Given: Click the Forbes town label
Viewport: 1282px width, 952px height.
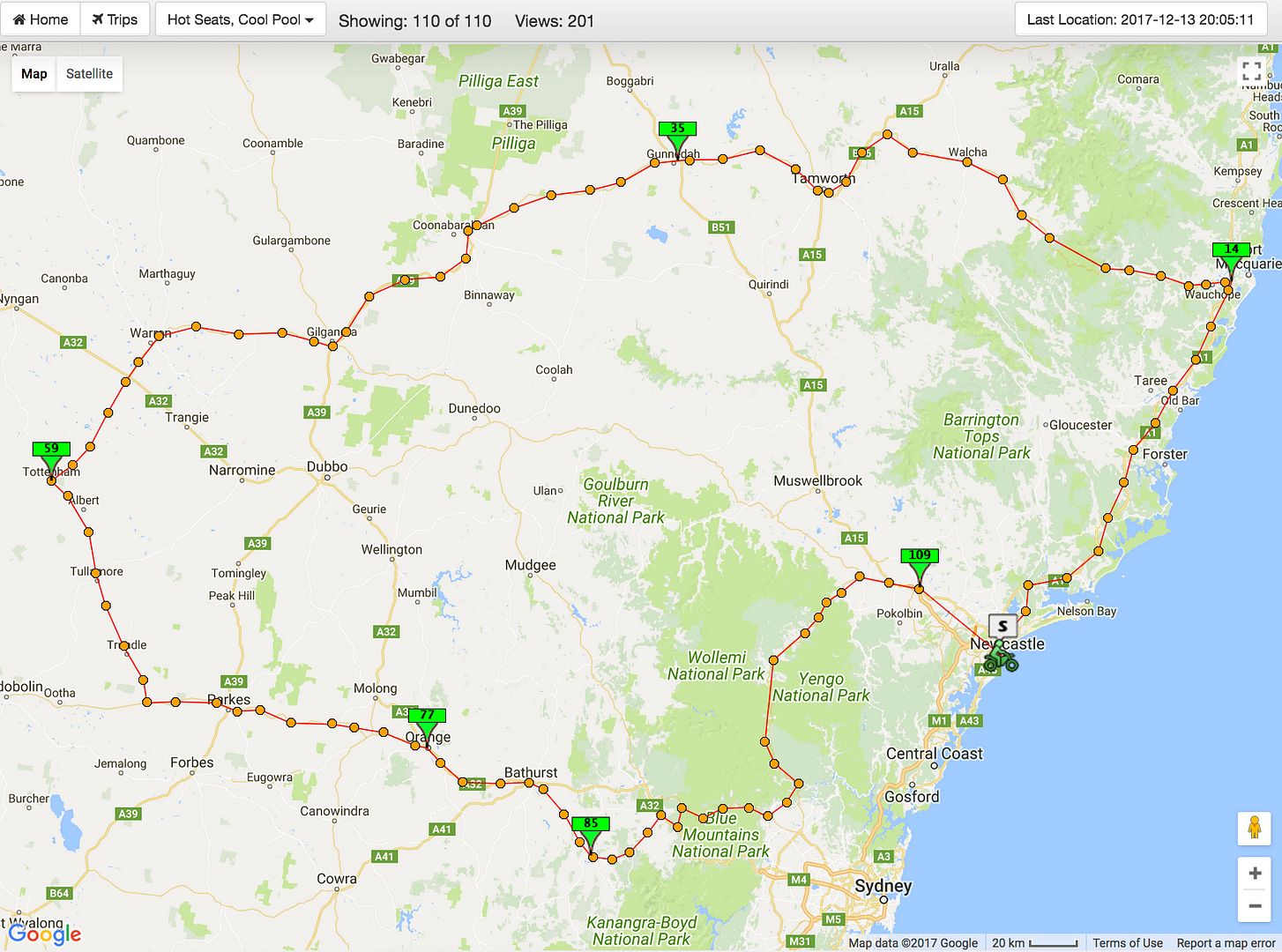Looking at the screenshot, I should [191, 762].
